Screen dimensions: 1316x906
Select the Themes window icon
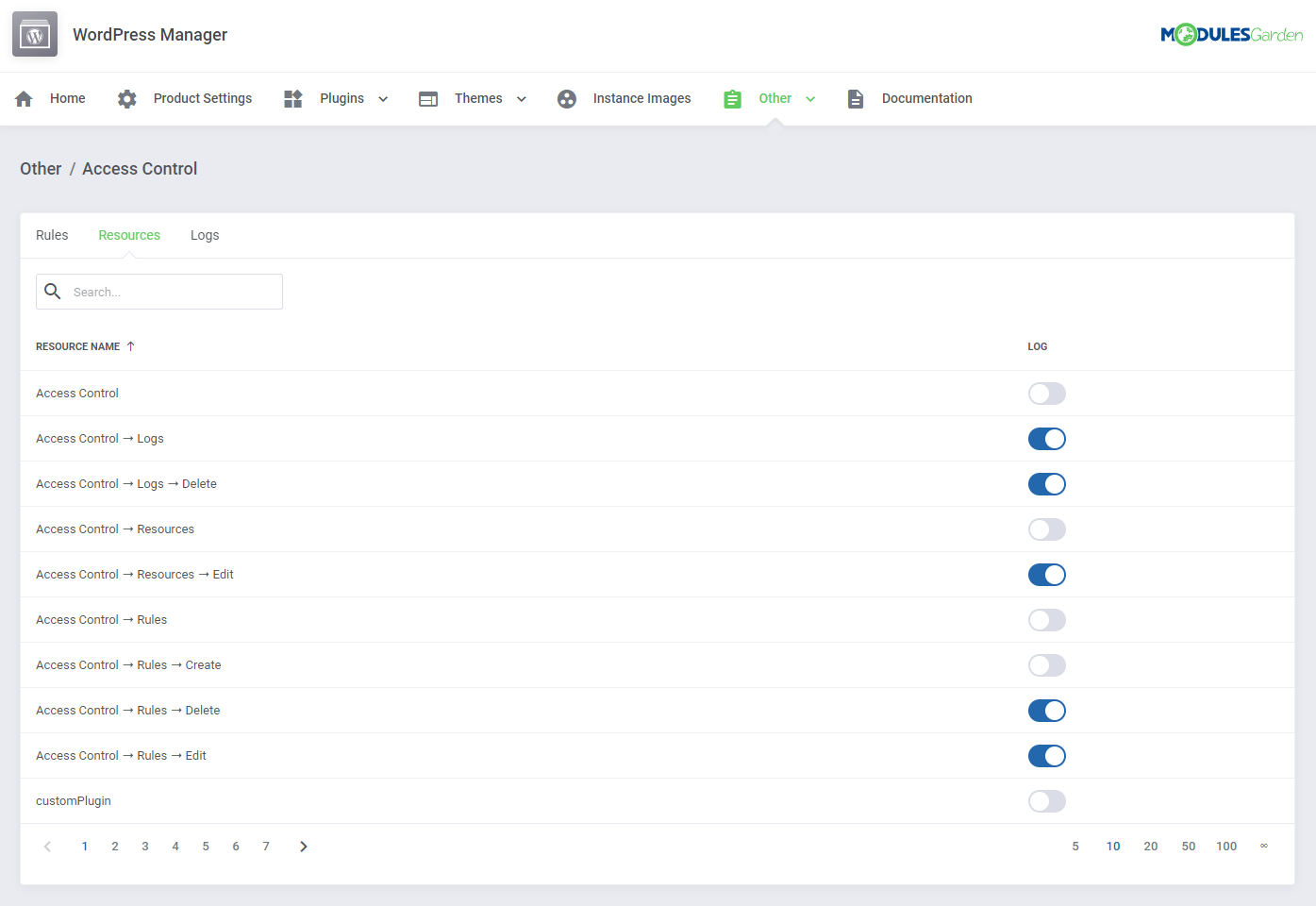point(428,98)
